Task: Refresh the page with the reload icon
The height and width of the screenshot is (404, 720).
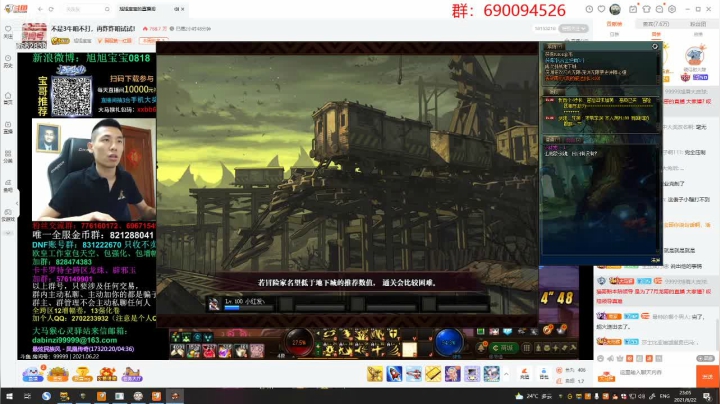Action: tap(51, 9)
